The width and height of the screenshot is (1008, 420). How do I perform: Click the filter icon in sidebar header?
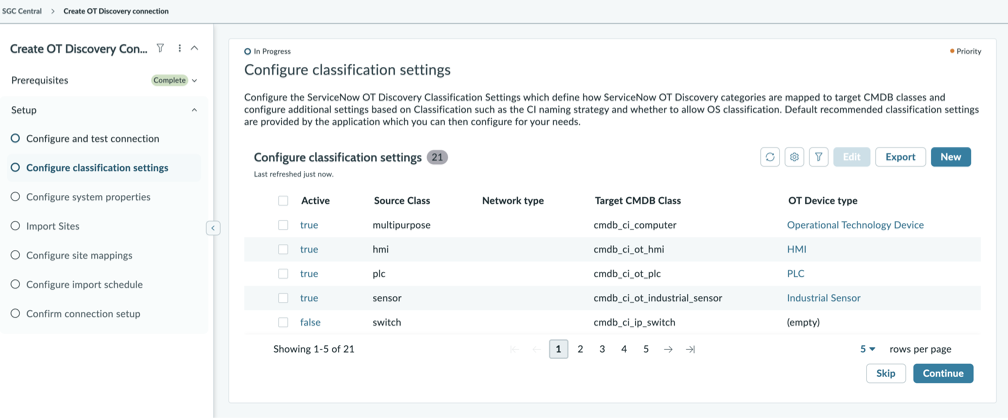click(161, 48)
